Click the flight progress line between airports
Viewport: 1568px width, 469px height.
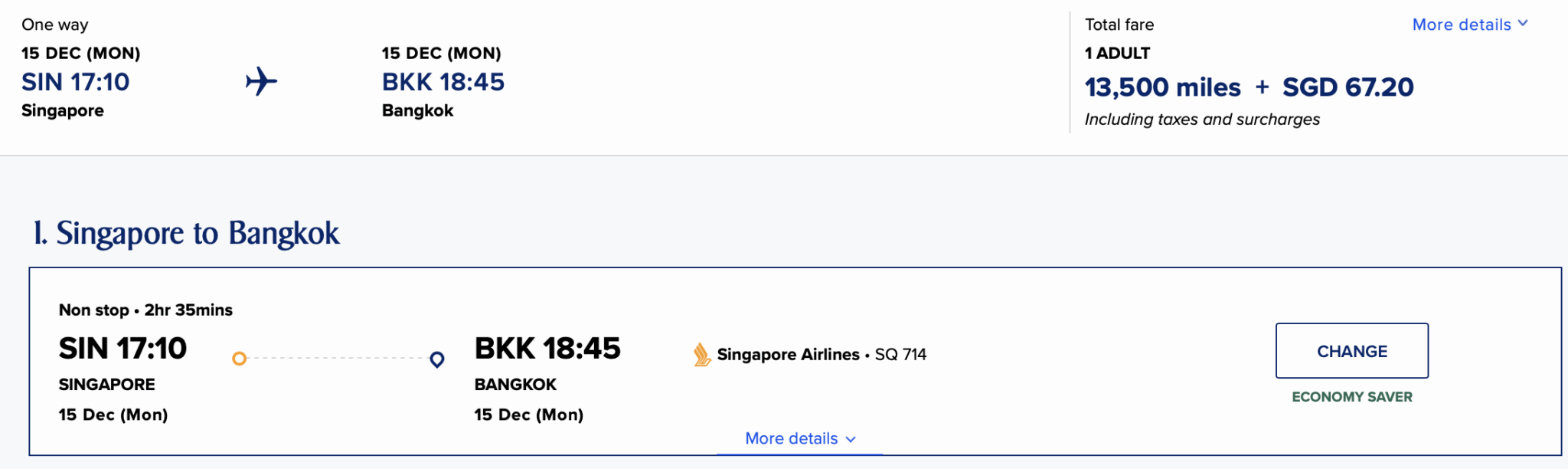tap(337, 358)
